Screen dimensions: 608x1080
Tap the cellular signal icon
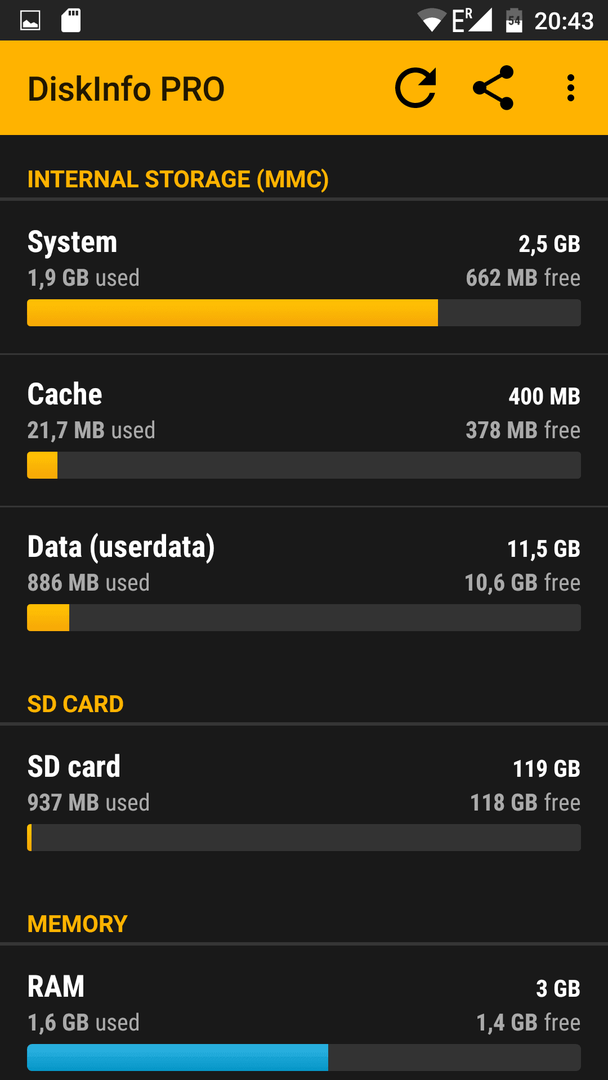coord(472,21)
